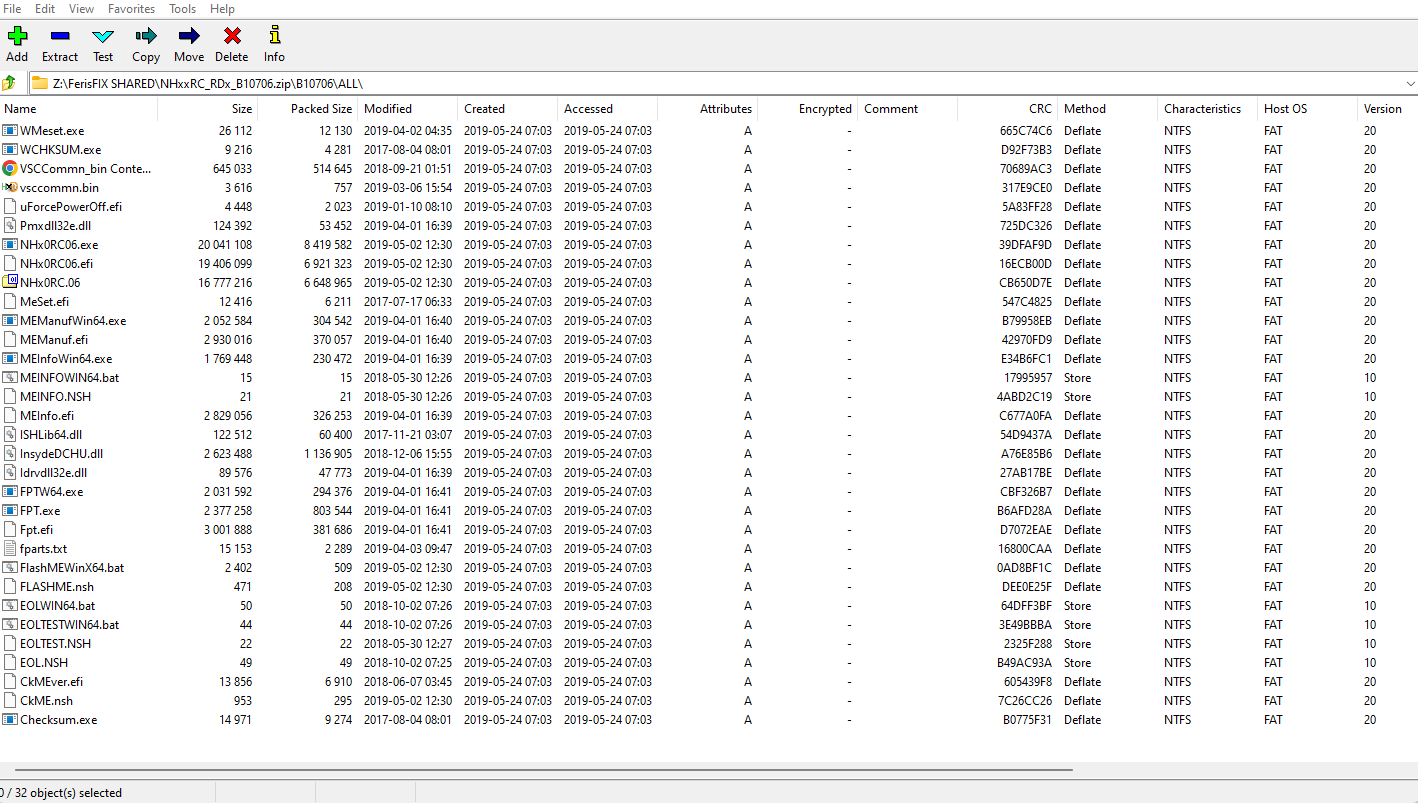Sort by CRC column header
The width and height of the screenshot is (1418, 803).
(x=1040, y=109)
